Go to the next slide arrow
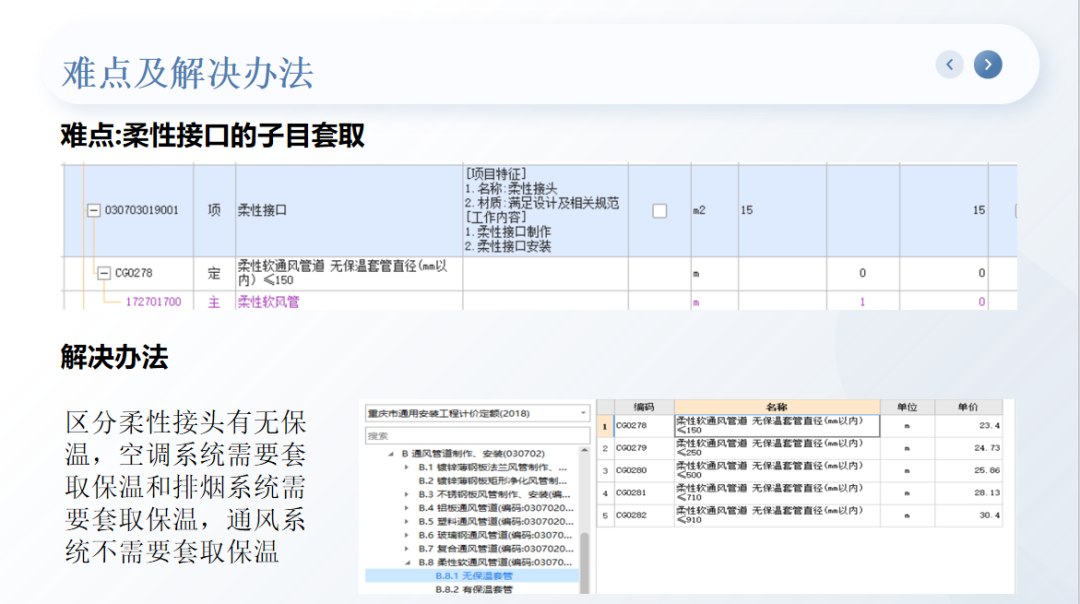The image size is (1080, 604). [987, 65]
